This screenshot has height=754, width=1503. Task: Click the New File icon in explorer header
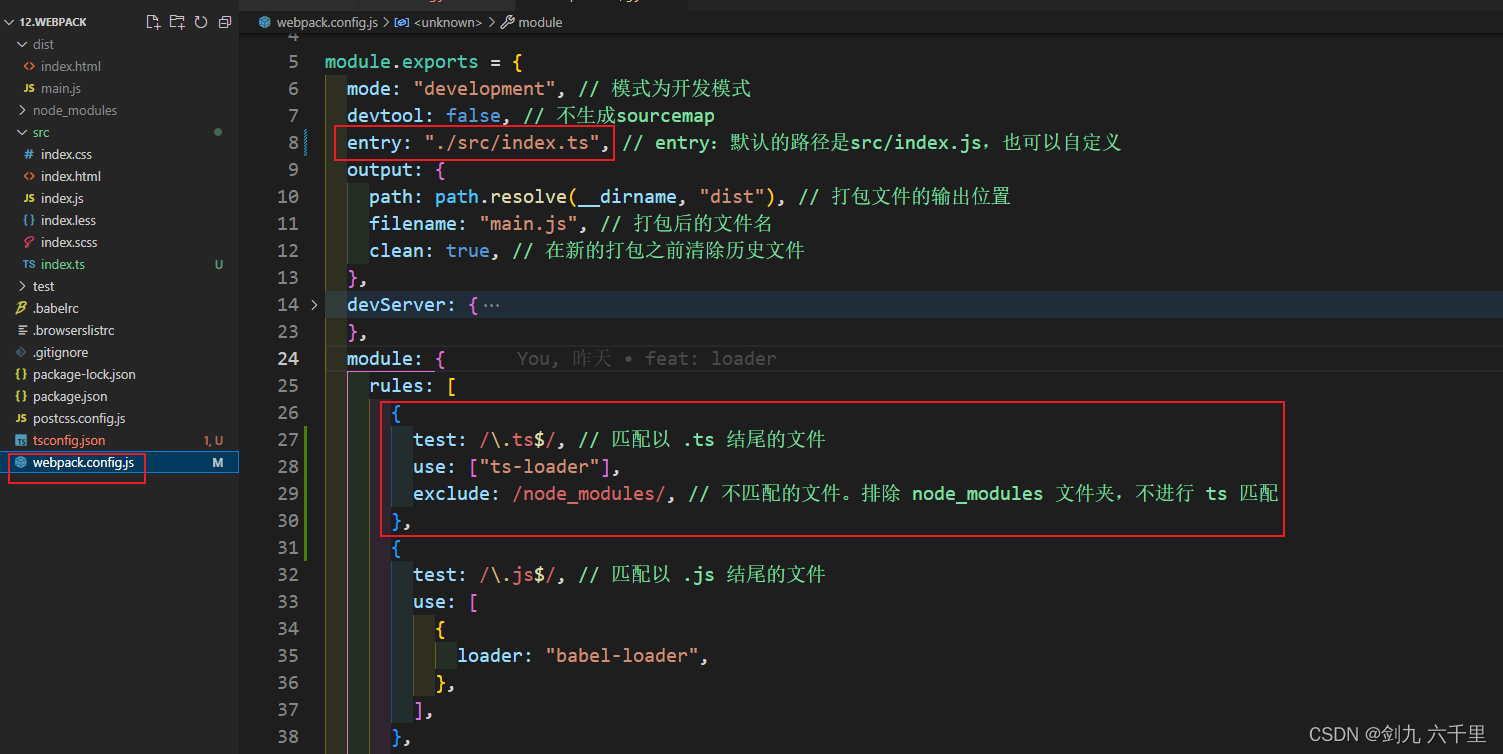153,22
